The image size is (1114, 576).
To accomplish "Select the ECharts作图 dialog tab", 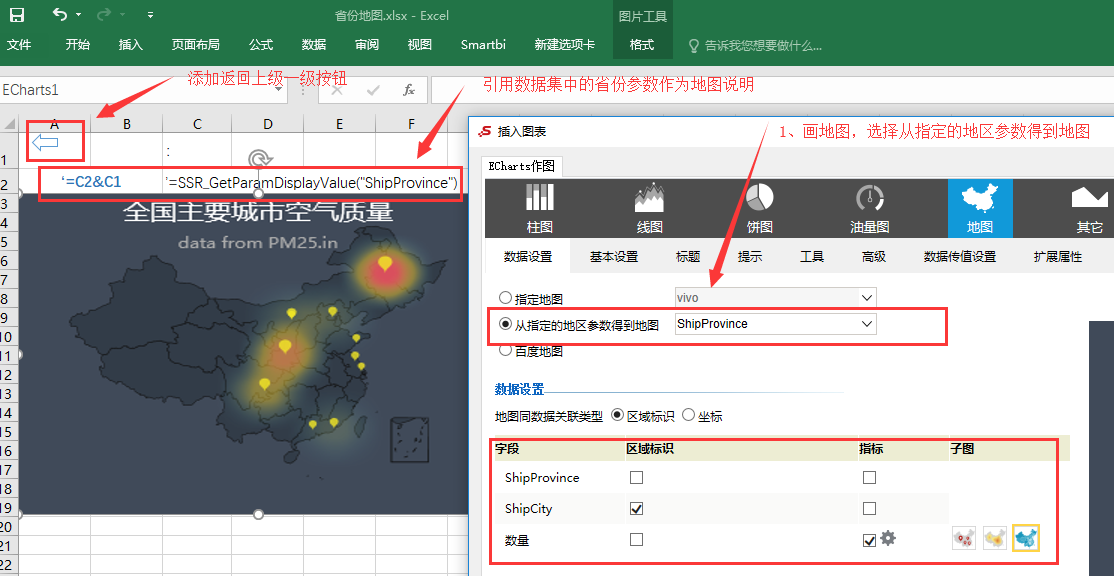I will pos(522,166).
